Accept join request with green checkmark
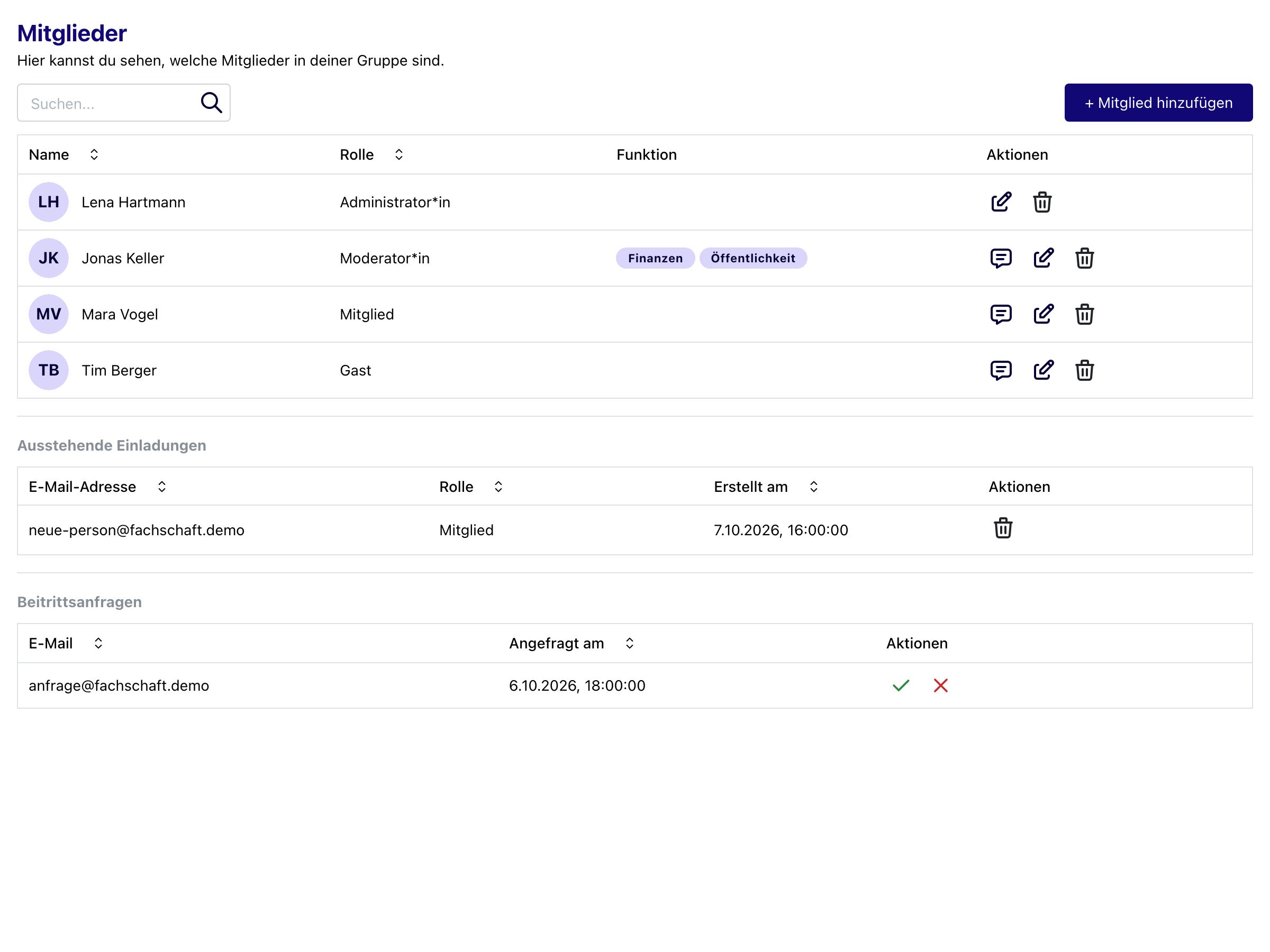Image resolution: width=1270 pixels, height=952 pixels. click(901, 685)
